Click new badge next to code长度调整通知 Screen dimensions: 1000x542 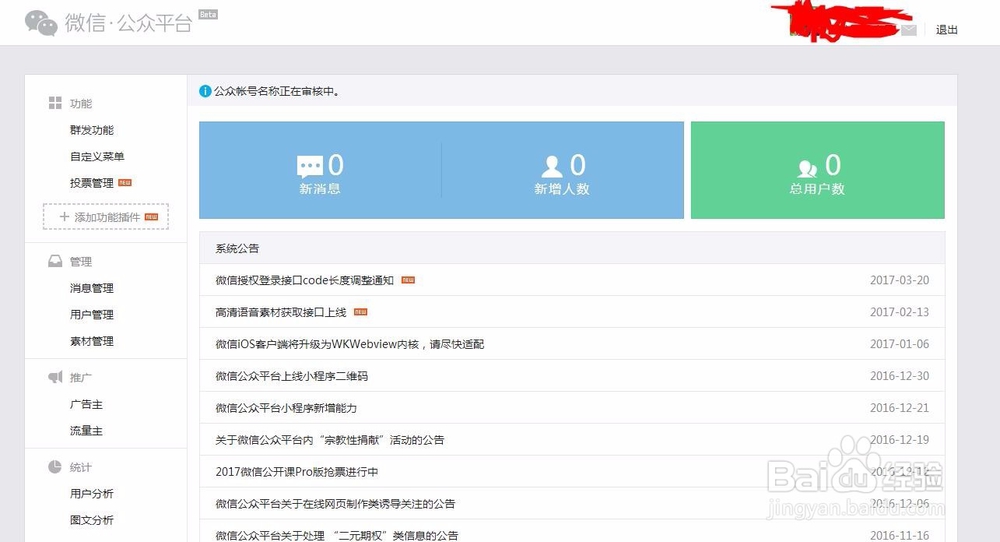pos(408,280)
